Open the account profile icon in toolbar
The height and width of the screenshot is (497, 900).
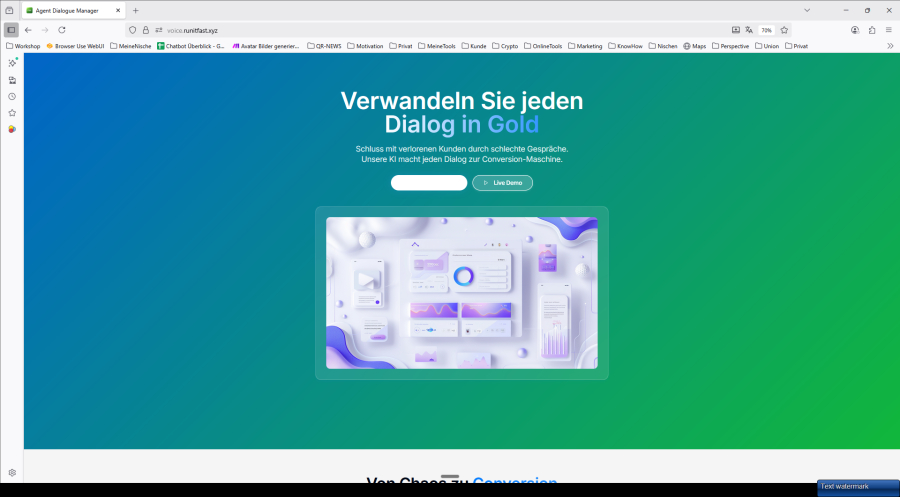(x=855, y=30)
